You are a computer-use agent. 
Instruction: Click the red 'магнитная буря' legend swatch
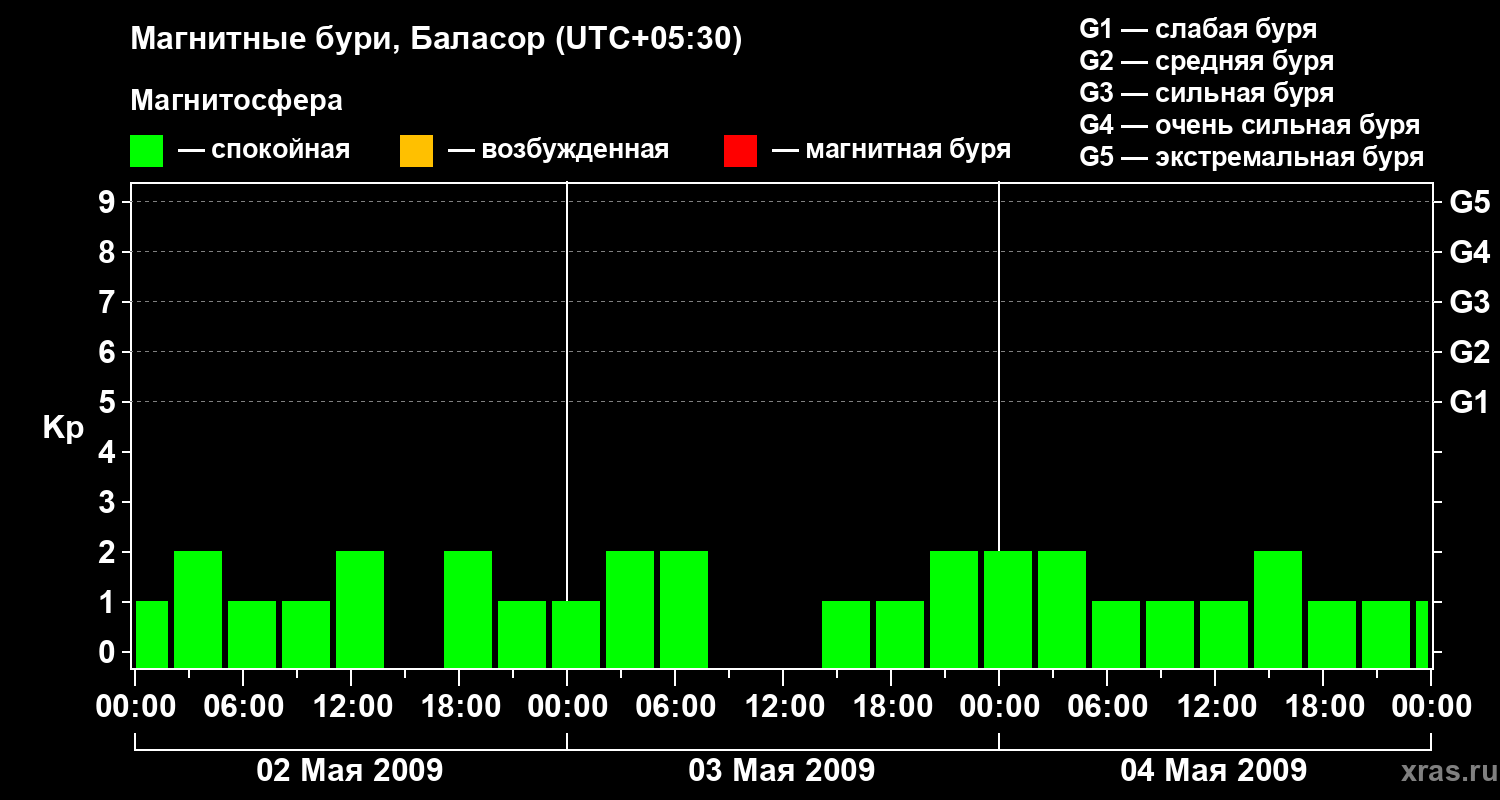740,151
